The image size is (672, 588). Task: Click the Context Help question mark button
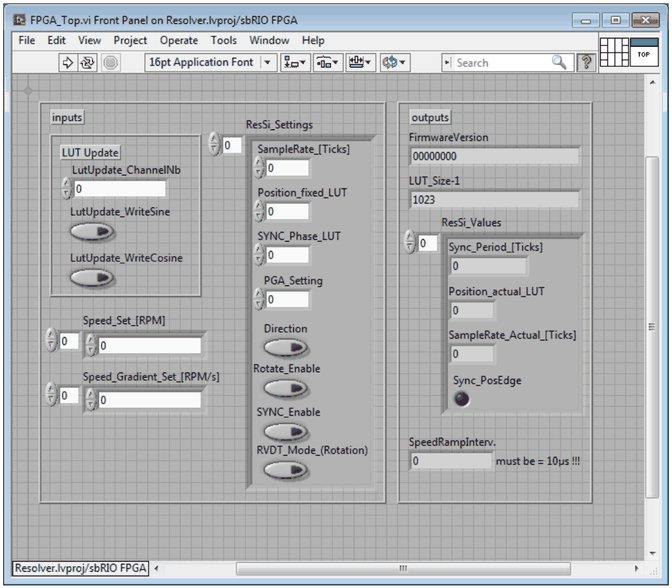pos(586,63)
